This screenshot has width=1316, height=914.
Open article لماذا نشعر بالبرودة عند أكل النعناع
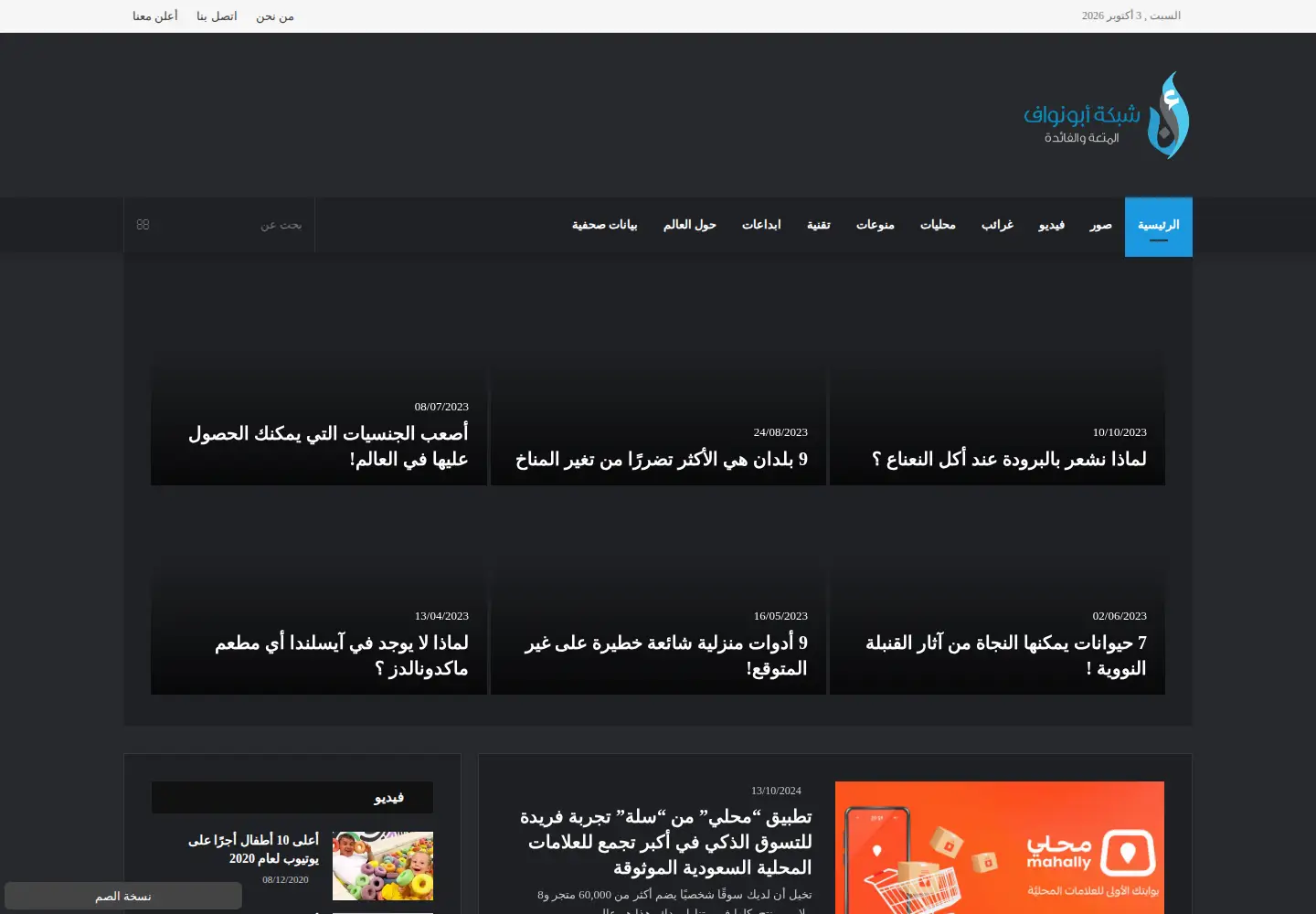(1009, 459)
